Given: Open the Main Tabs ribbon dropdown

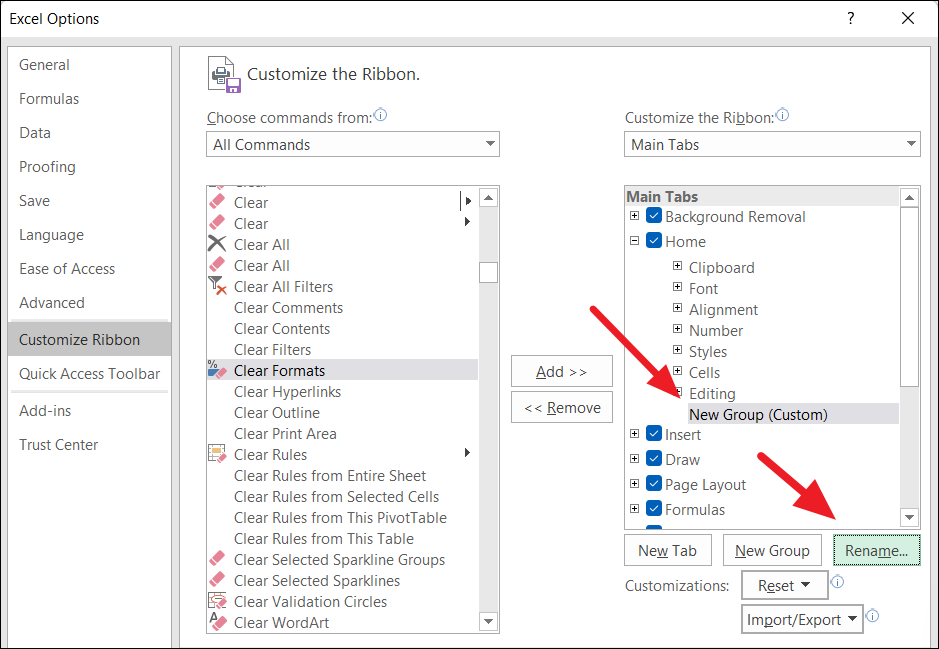Looking at the screenshot, I should (x=772, y=144).
